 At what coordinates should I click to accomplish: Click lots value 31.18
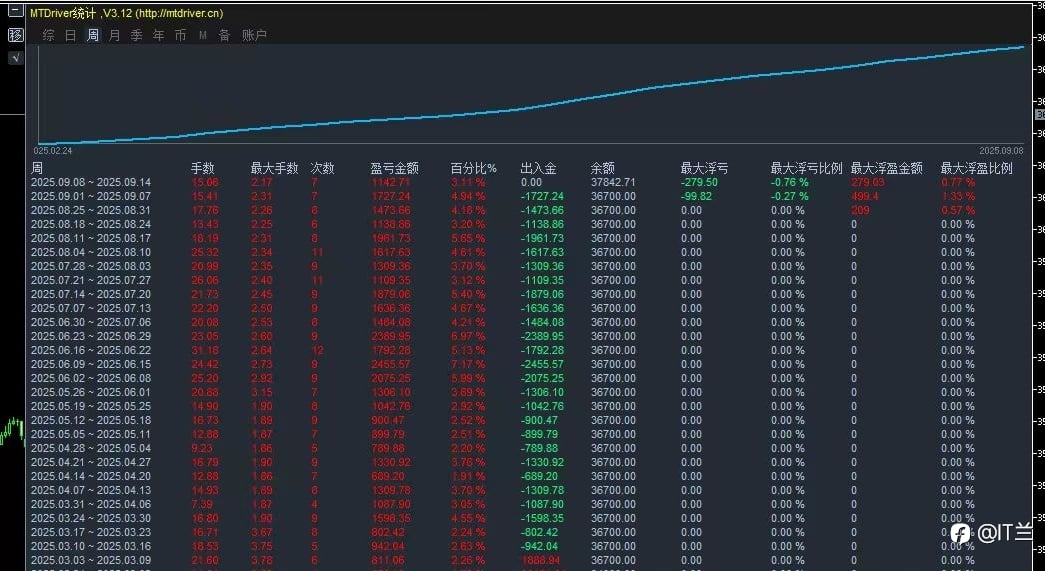tap(205, 350)
